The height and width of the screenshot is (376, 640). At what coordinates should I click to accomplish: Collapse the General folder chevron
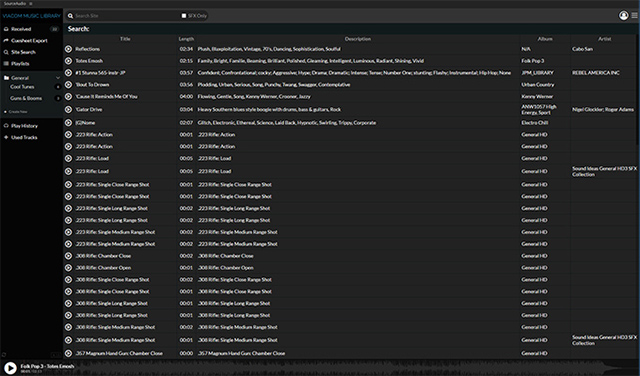(58, 78)
